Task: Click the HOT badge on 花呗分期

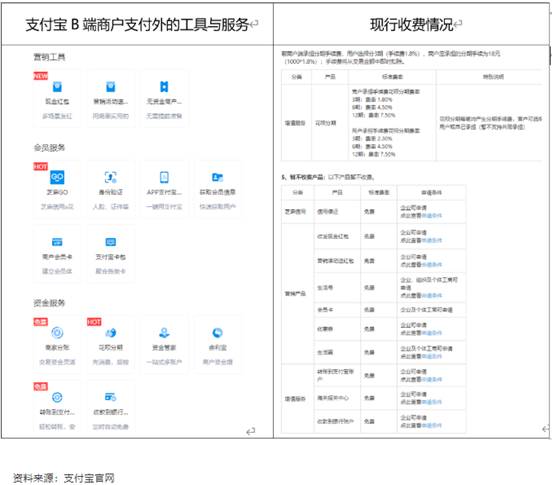Action: pyautogui.click(x=94, y=322)
